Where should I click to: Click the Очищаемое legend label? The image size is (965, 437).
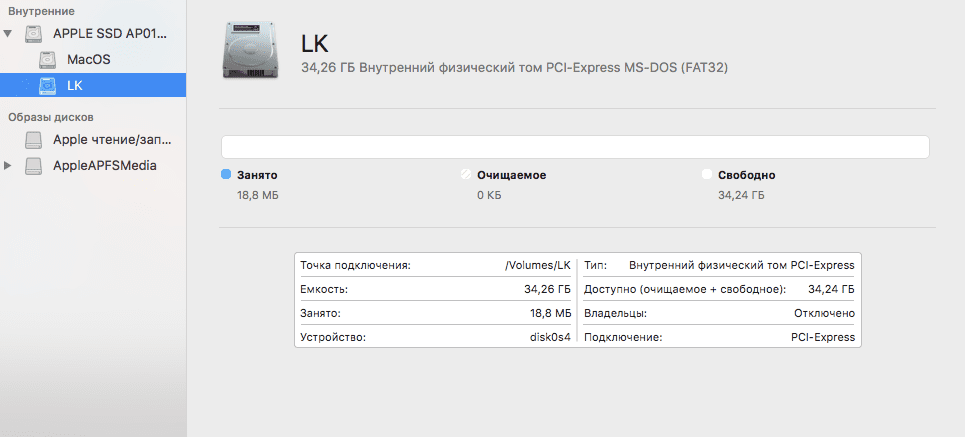pyautogui.click(x=511, y=175)
